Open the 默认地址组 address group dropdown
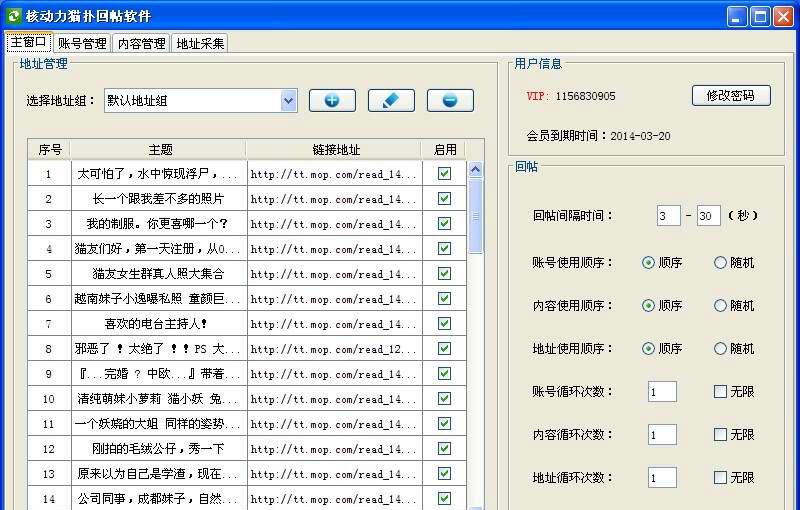 coord(288,100)
